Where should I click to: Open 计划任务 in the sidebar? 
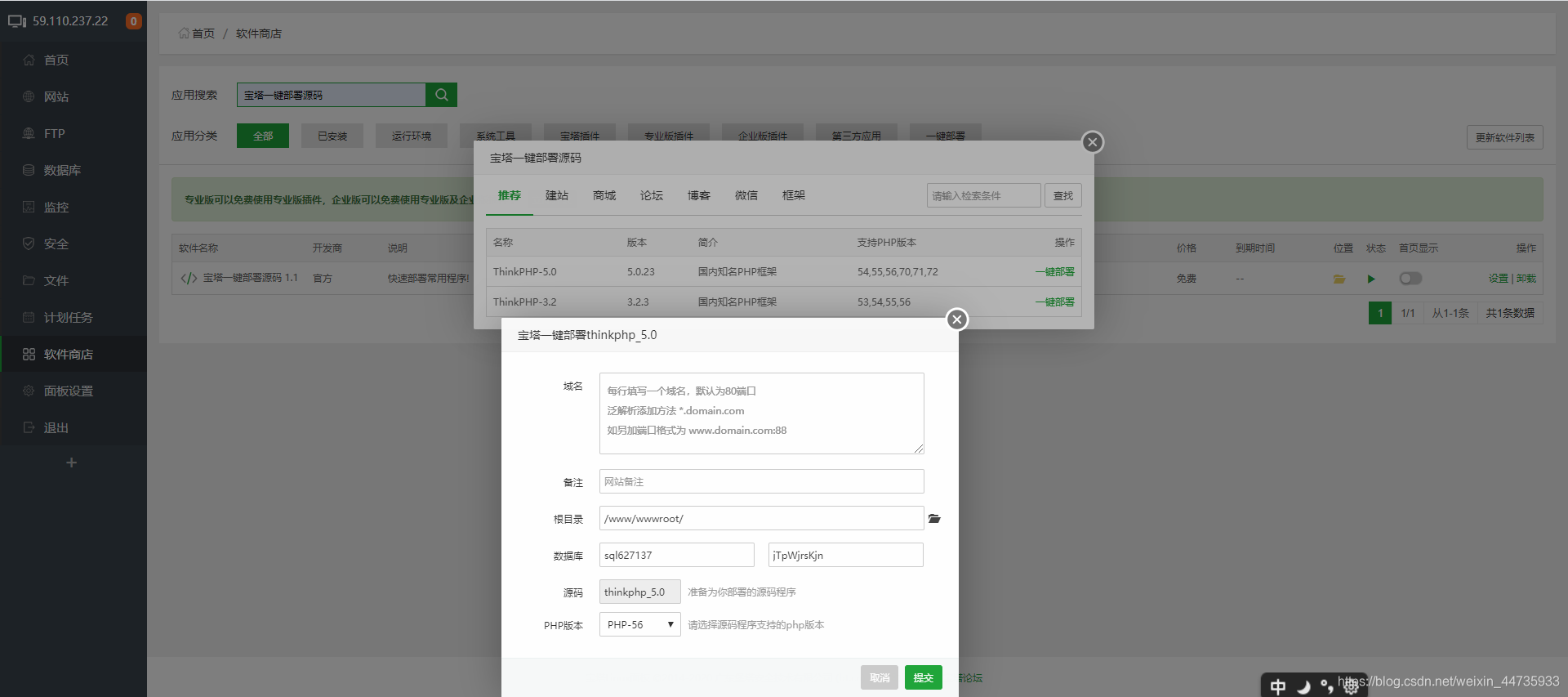point(68,317)
